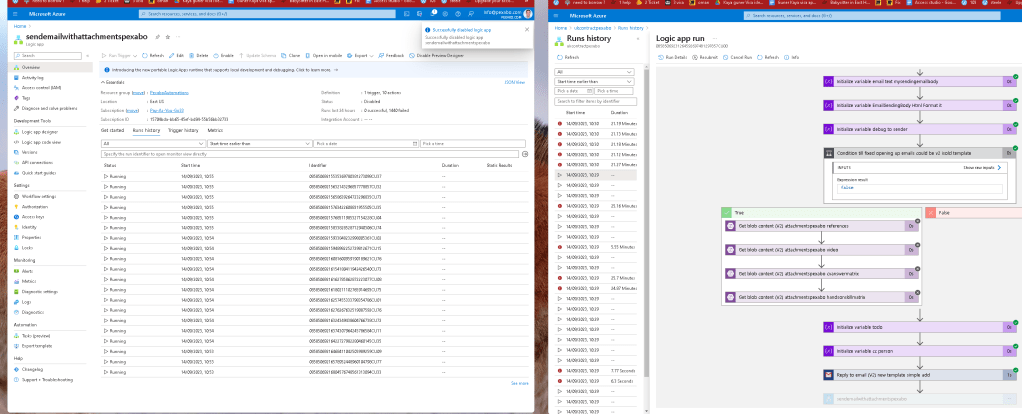The image size is (1022, 414).
Task: Open the JSON View link
Action: (515, 82)
